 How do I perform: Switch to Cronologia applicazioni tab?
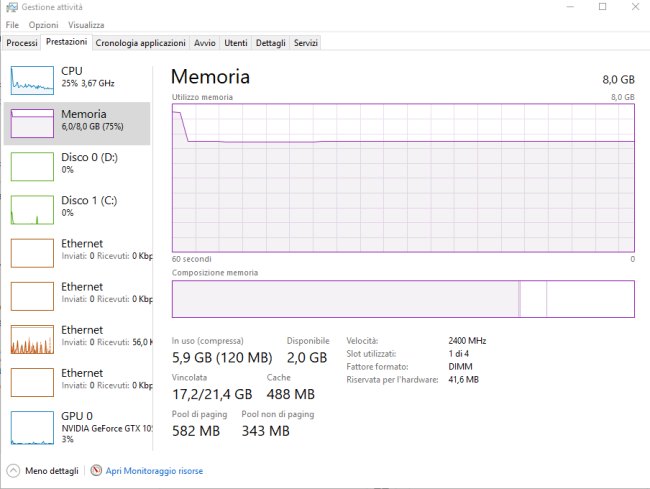141,43
